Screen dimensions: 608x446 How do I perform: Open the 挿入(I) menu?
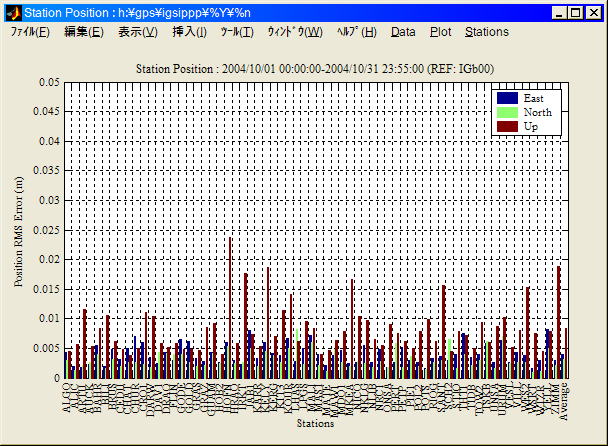click(x=189, y=32)
